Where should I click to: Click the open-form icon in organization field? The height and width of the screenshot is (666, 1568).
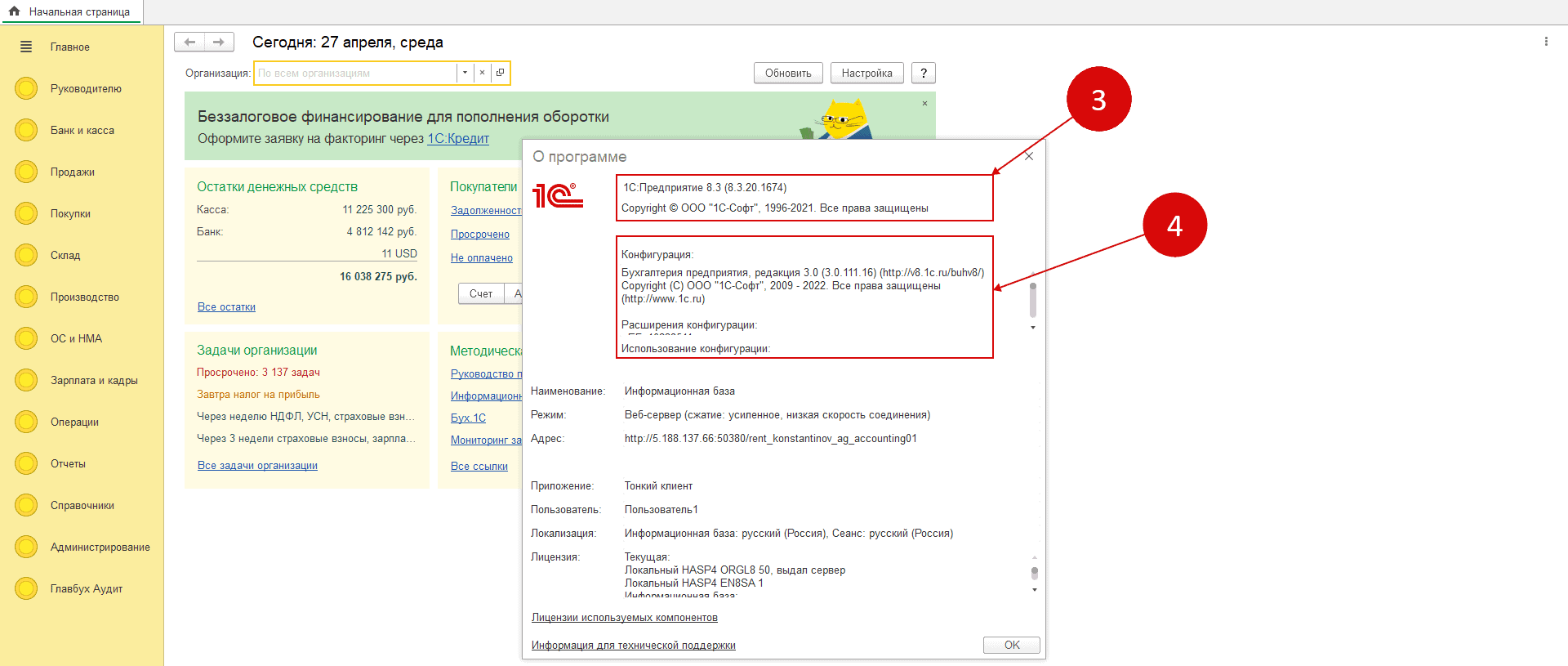(500, 73)
